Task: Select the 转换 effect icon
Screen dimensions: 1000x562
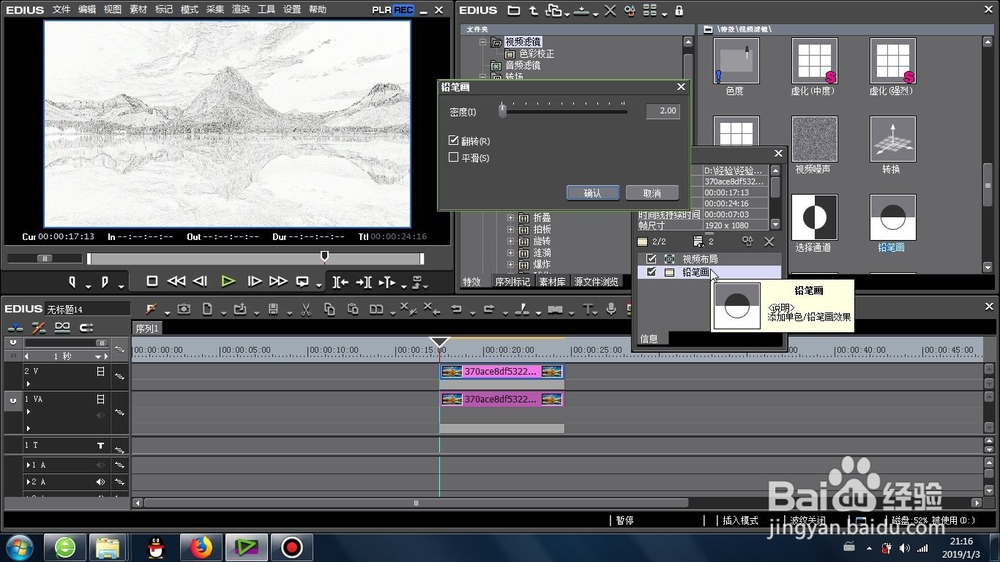Action: point(893,139)
